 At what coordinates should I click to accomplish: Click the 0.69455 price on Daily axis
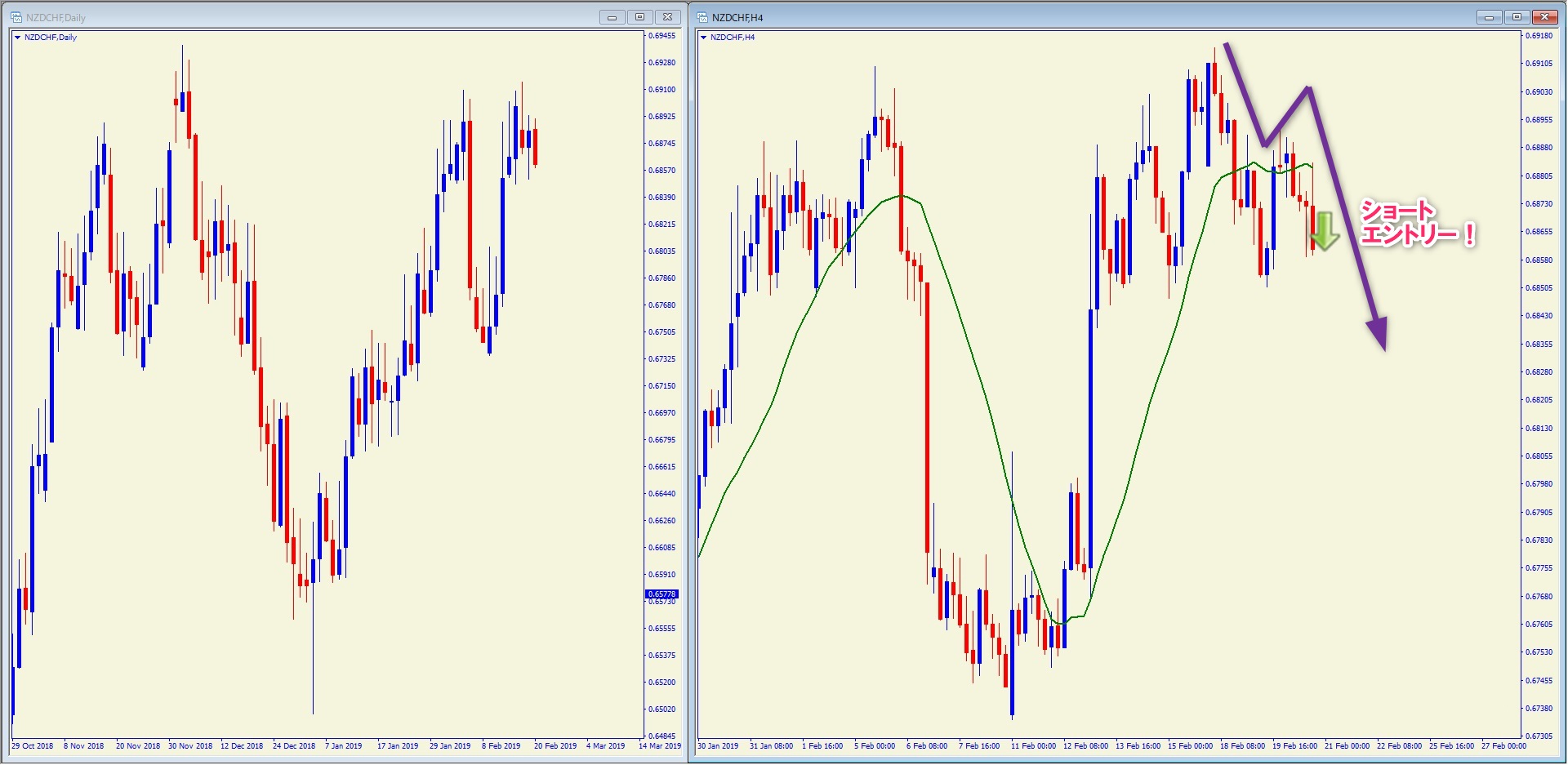(x=662, y=36)
